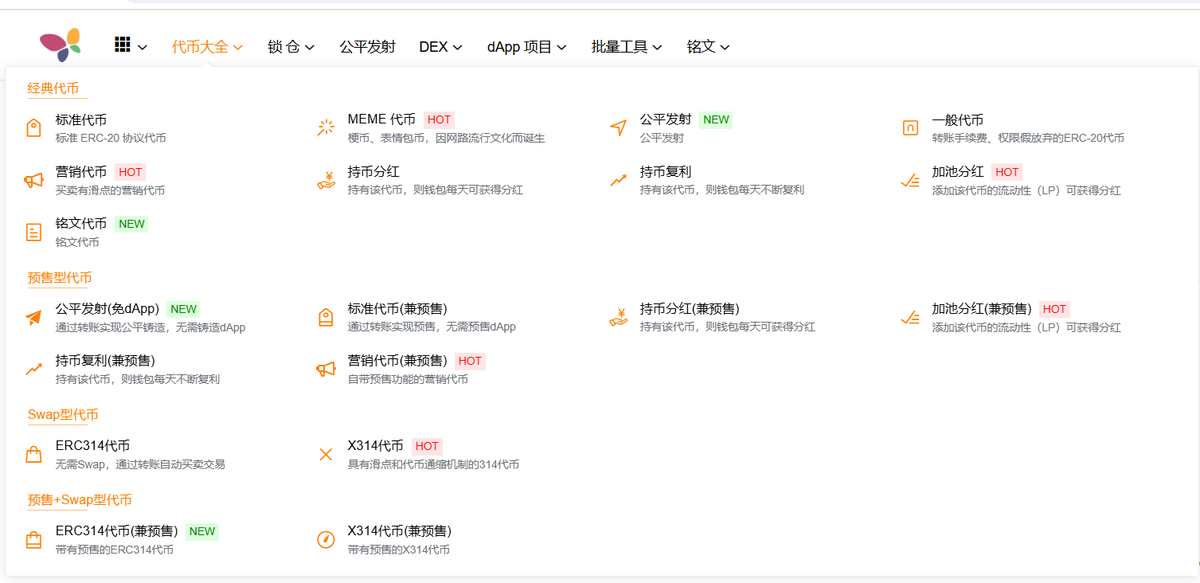Click the butterfly site logo
This screenshot has width=1200, height=583.
[60, 45]
